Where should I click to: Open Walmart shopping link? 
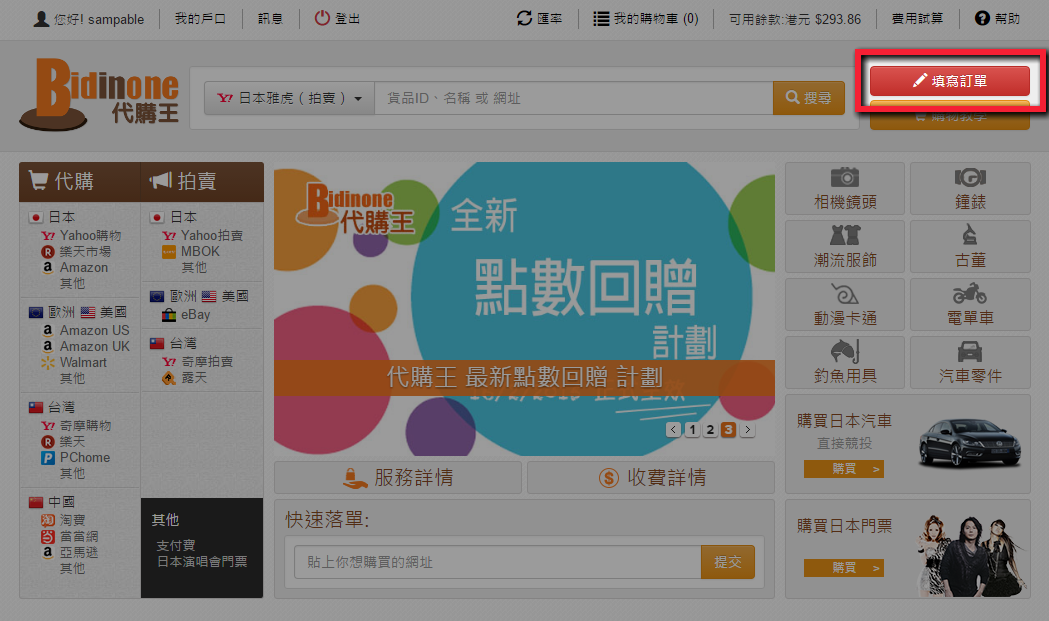coord(83,363)
